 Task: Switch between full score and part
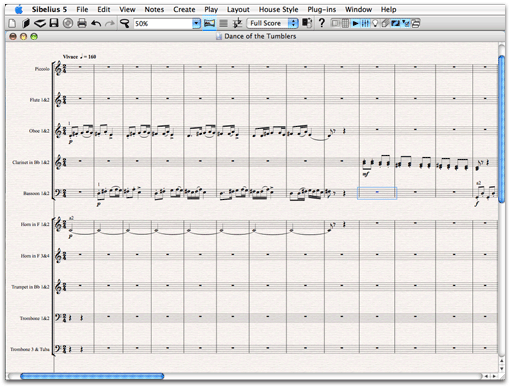coord(307,23)
